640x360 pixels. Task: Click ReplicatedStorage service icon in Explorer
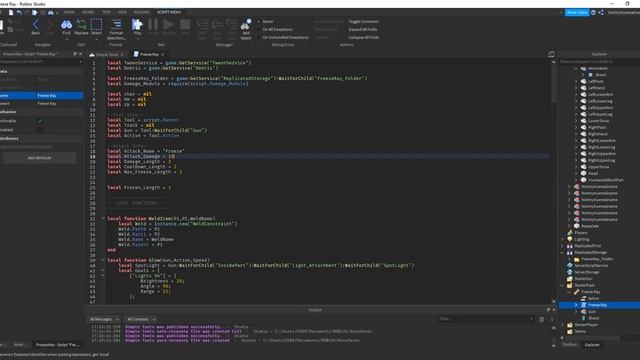(x=570, y=253)
